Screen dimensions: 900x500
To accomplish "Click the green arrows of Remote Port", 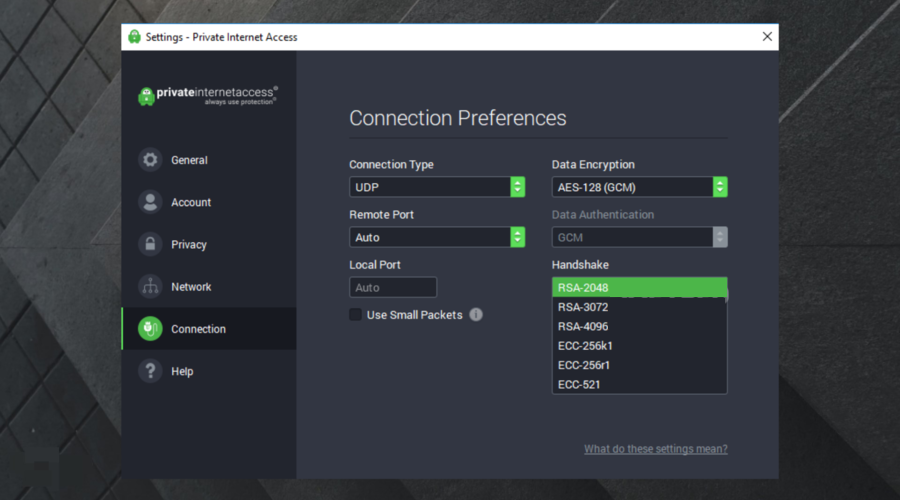I will 518,237.
